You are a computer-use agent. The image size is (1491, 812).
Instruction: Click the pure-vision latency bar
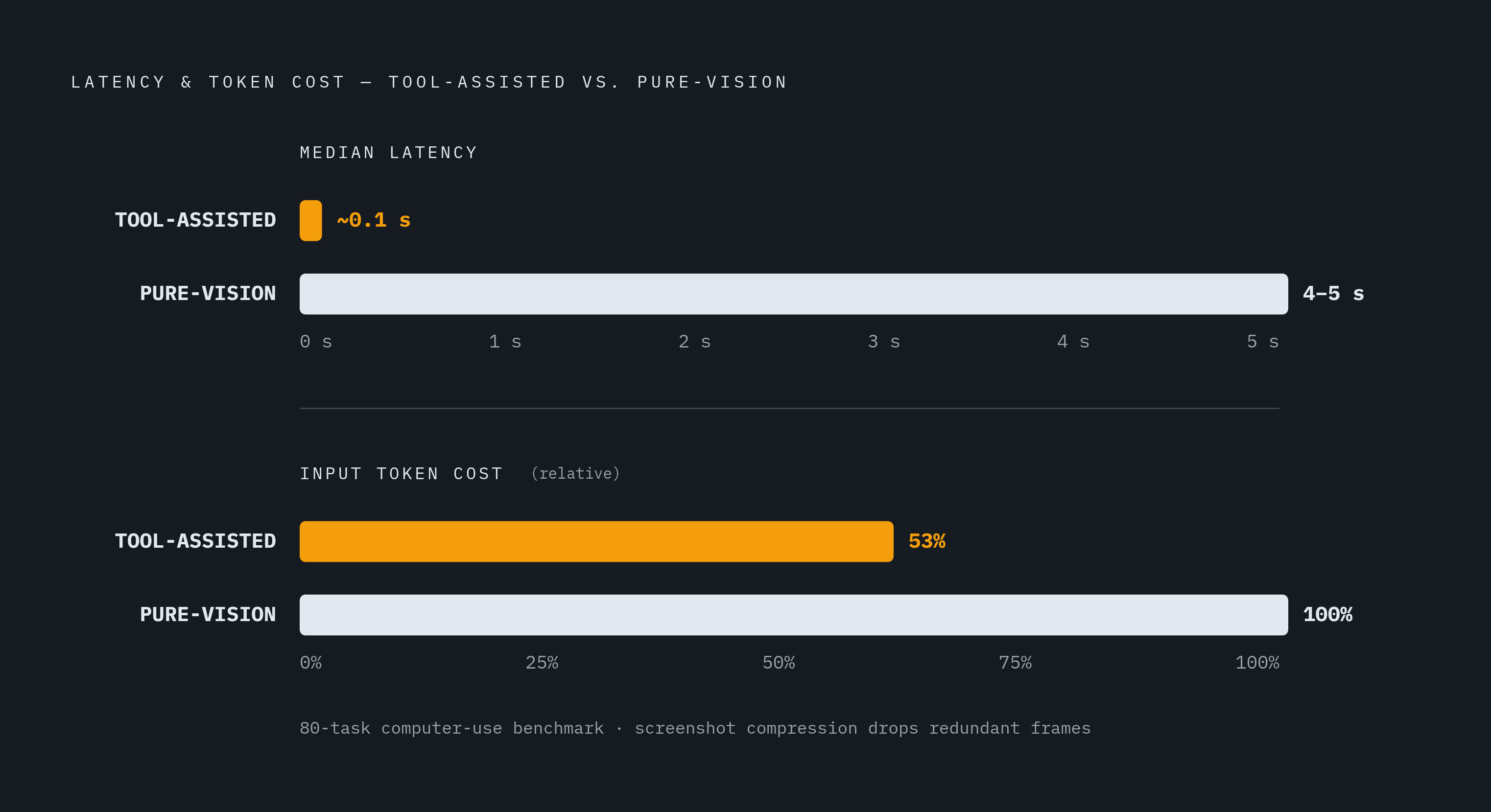tap(794, 294)
